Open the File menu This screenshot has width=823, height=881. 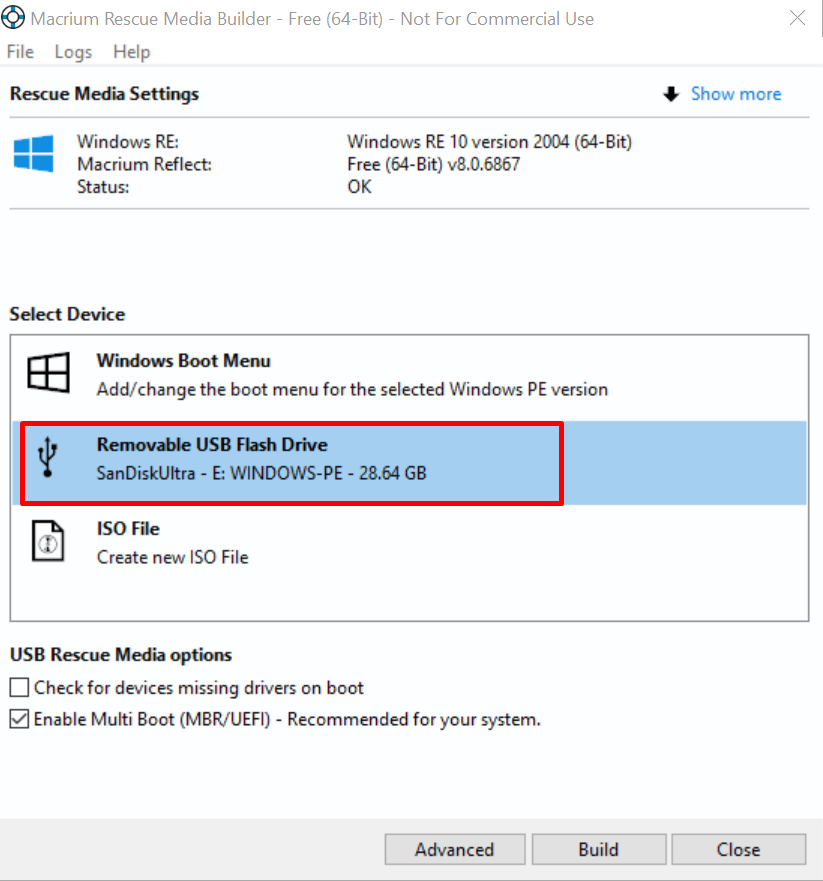tap(20, 52)
